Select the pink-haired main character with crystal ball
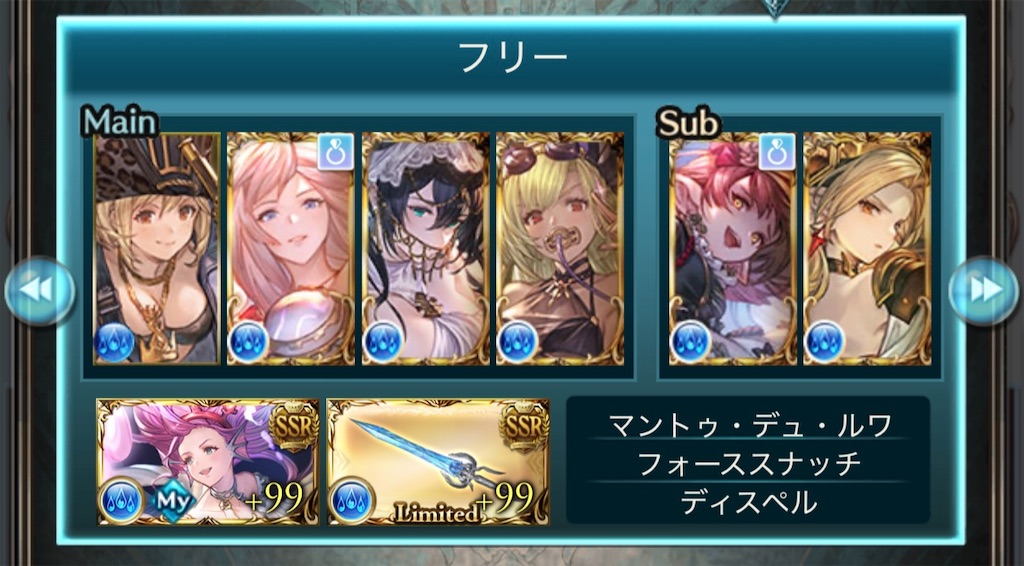Image resolution: width=1024 pixels, height=566 pixels. (291, 248)
